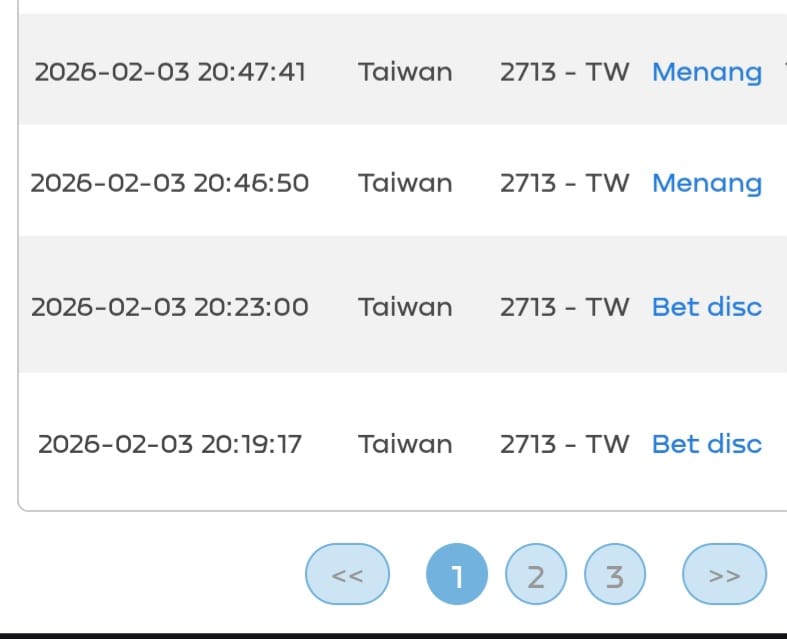Open the Menang link for 20:46:50 entry
The image size is (787, 639).
[706, 183]
